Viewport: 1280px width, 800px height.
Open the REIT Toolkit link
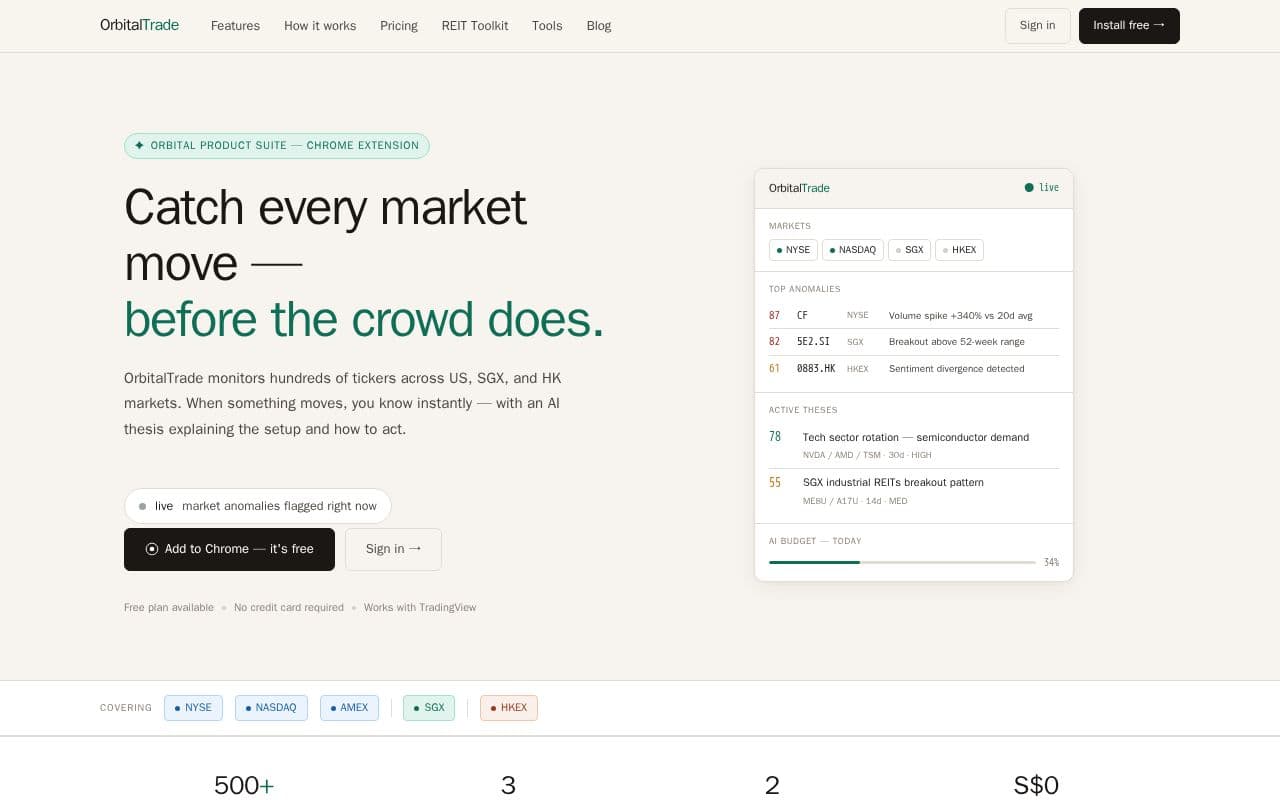pyautogui.click(x=475, y=26)
